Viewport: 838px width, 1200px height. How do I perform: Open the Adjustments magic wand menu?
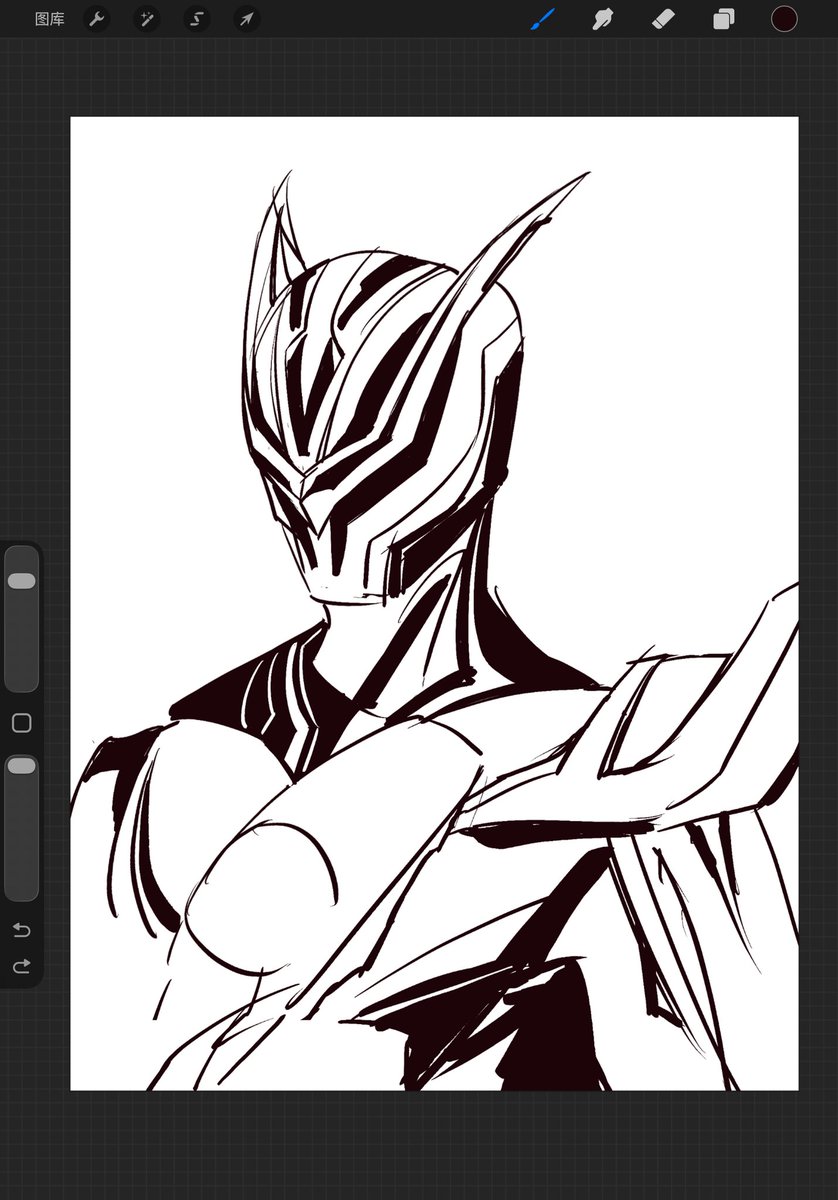146,19
